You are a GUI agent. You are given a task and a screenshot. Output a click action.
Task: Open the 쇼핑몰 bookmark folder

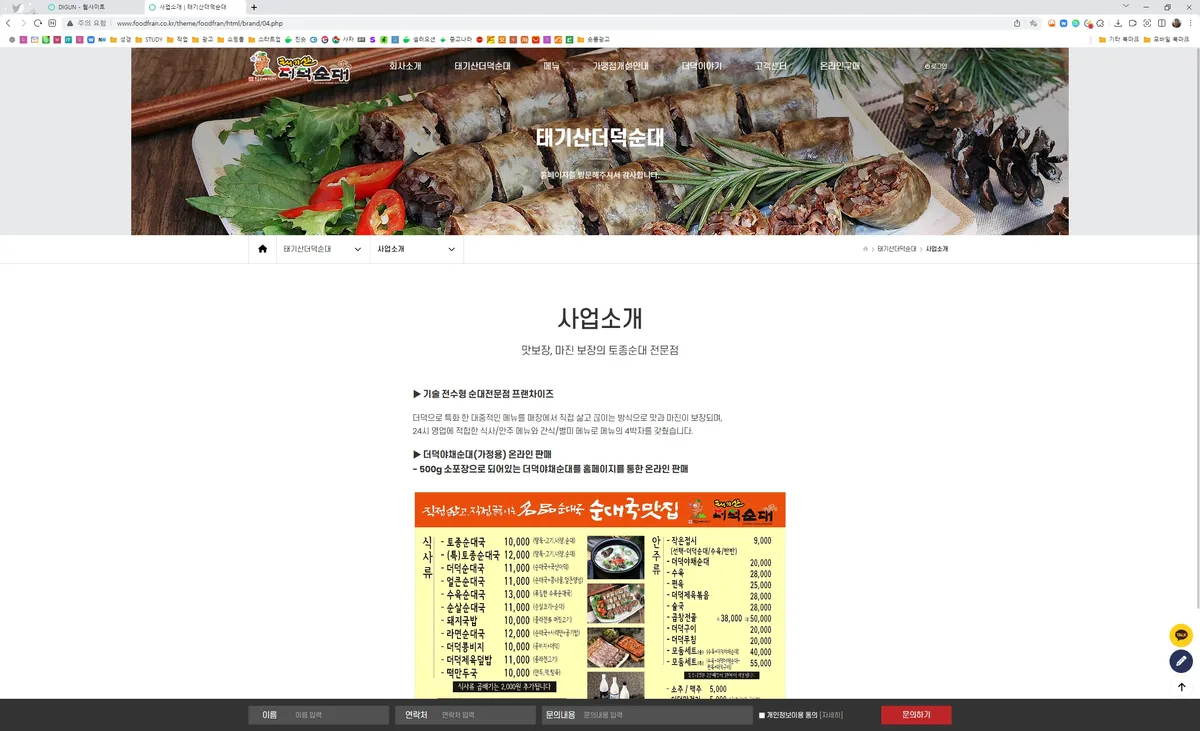(x=231, y=39)
